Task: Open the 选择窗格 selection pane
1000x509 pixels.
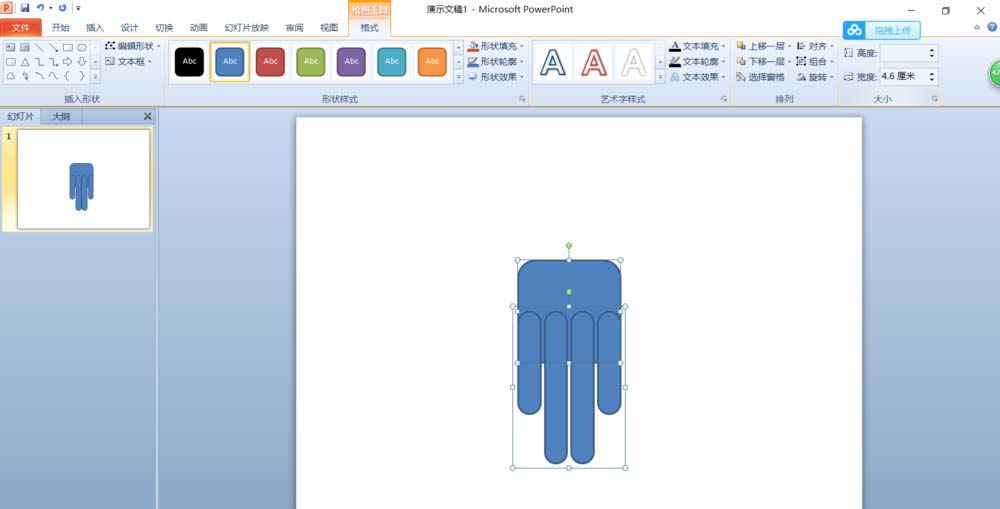Action: [760, 77]
